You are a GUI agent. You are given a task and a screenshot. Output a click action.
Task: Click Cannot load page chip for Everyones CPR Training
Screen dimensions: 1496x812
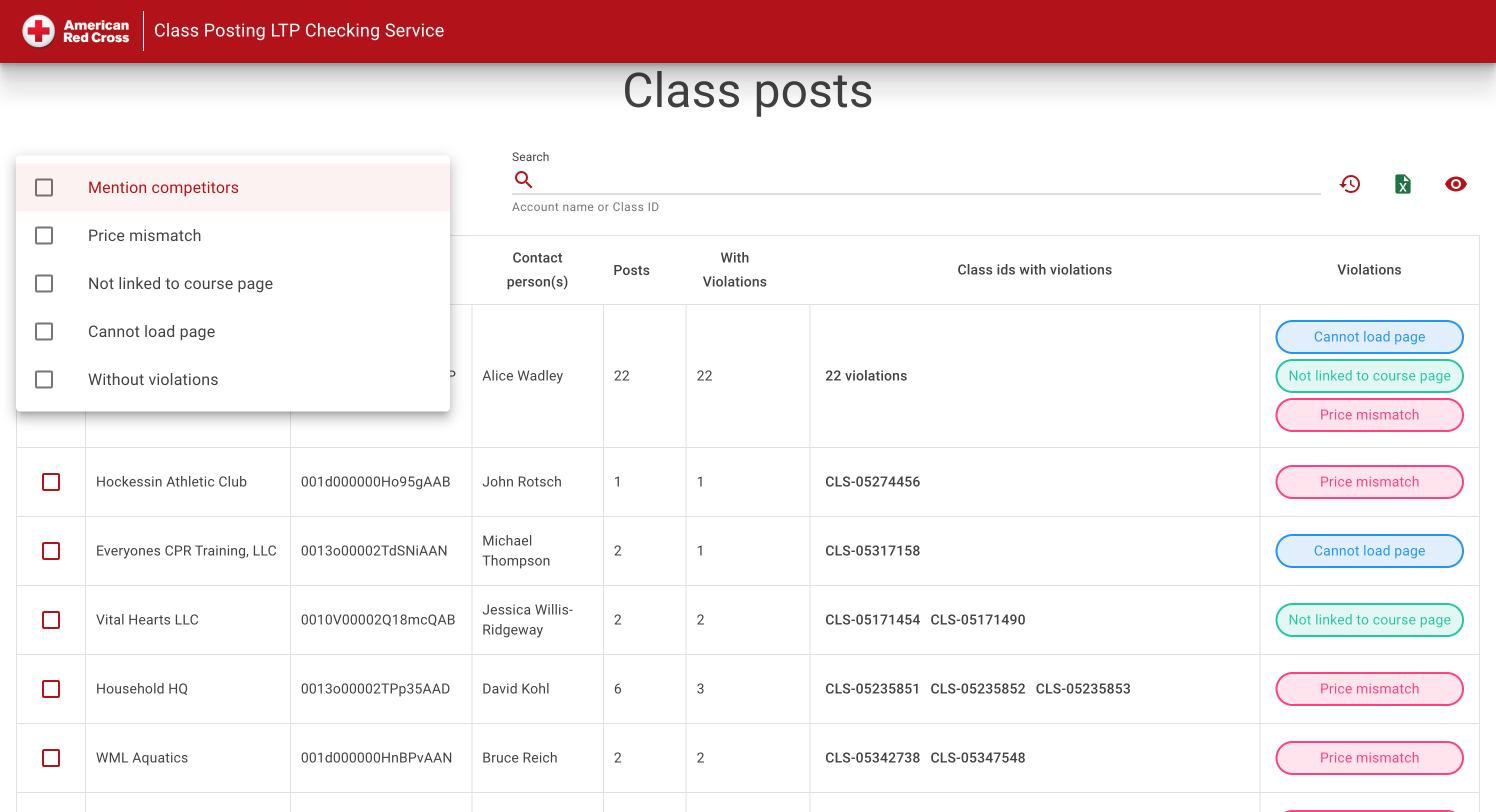[x=1369, y=551]
